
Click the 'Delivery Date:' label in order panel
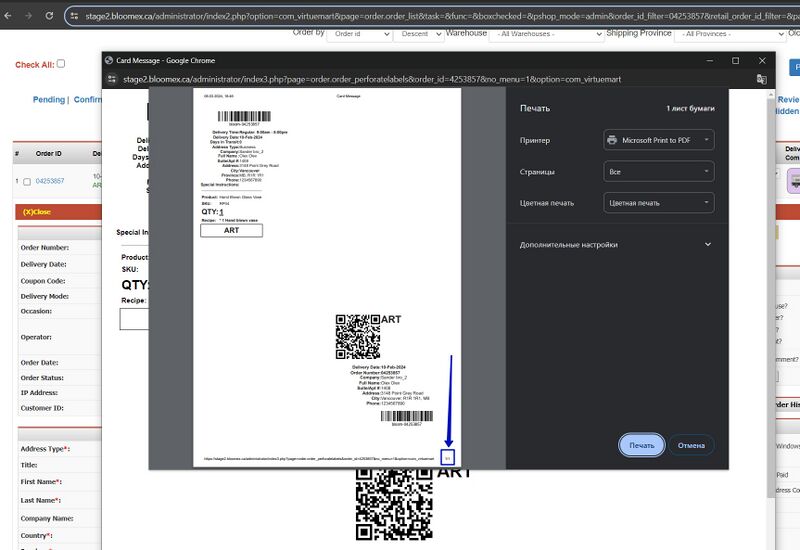[43, 264]
